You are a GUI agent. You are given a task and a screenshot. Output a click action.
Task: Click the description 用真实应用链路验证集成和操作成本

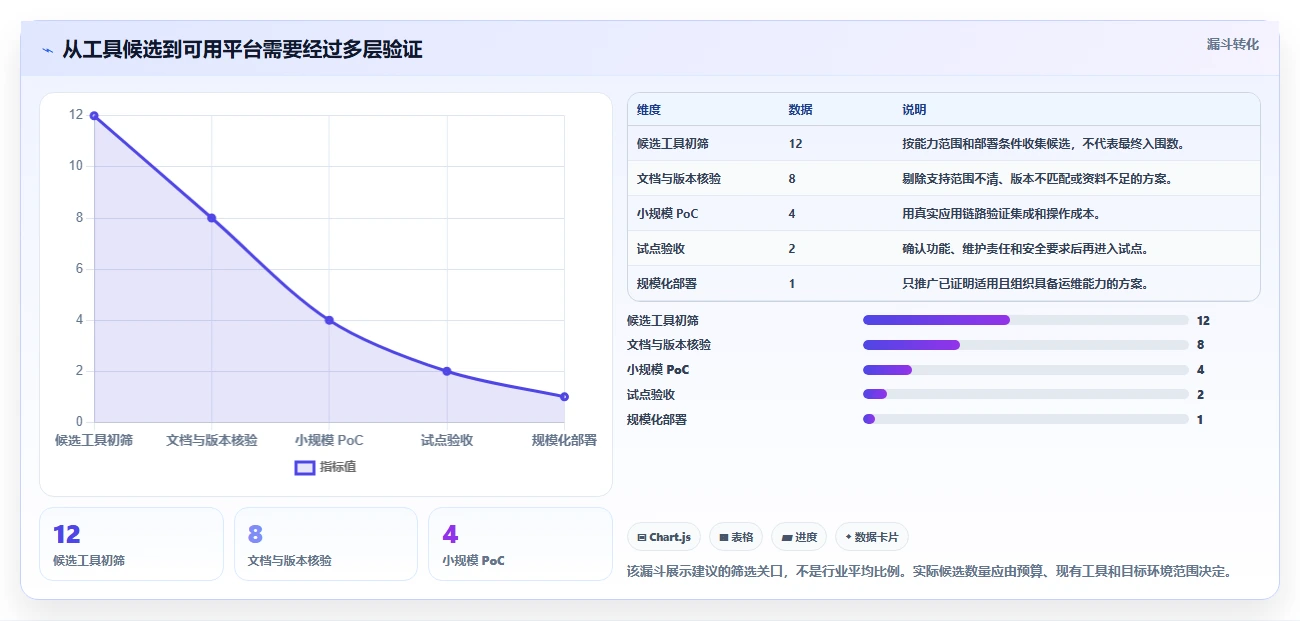pos(1001,214)
